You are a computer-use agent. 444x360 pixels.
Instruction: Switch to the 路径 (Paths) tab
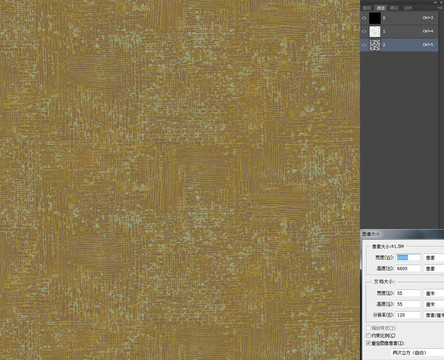pos(394,8)
